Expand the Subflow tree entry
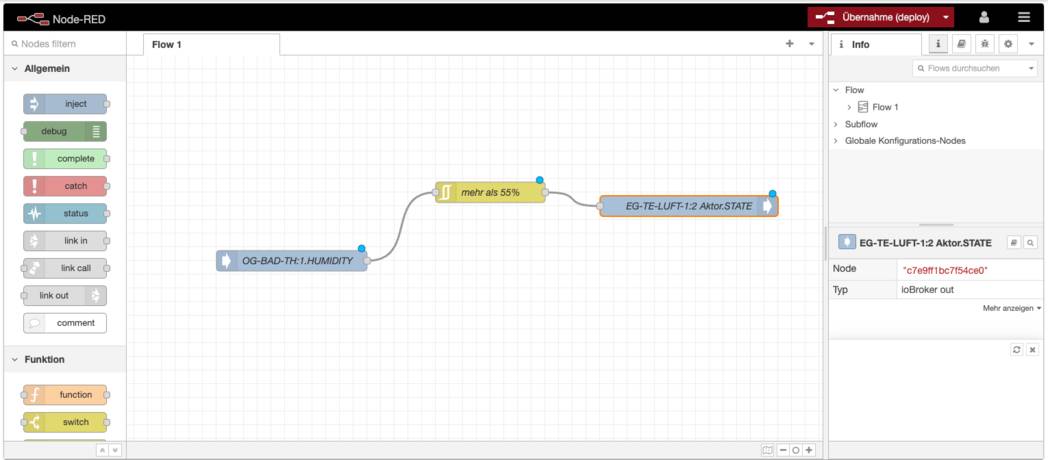 [x=836, y=124]
